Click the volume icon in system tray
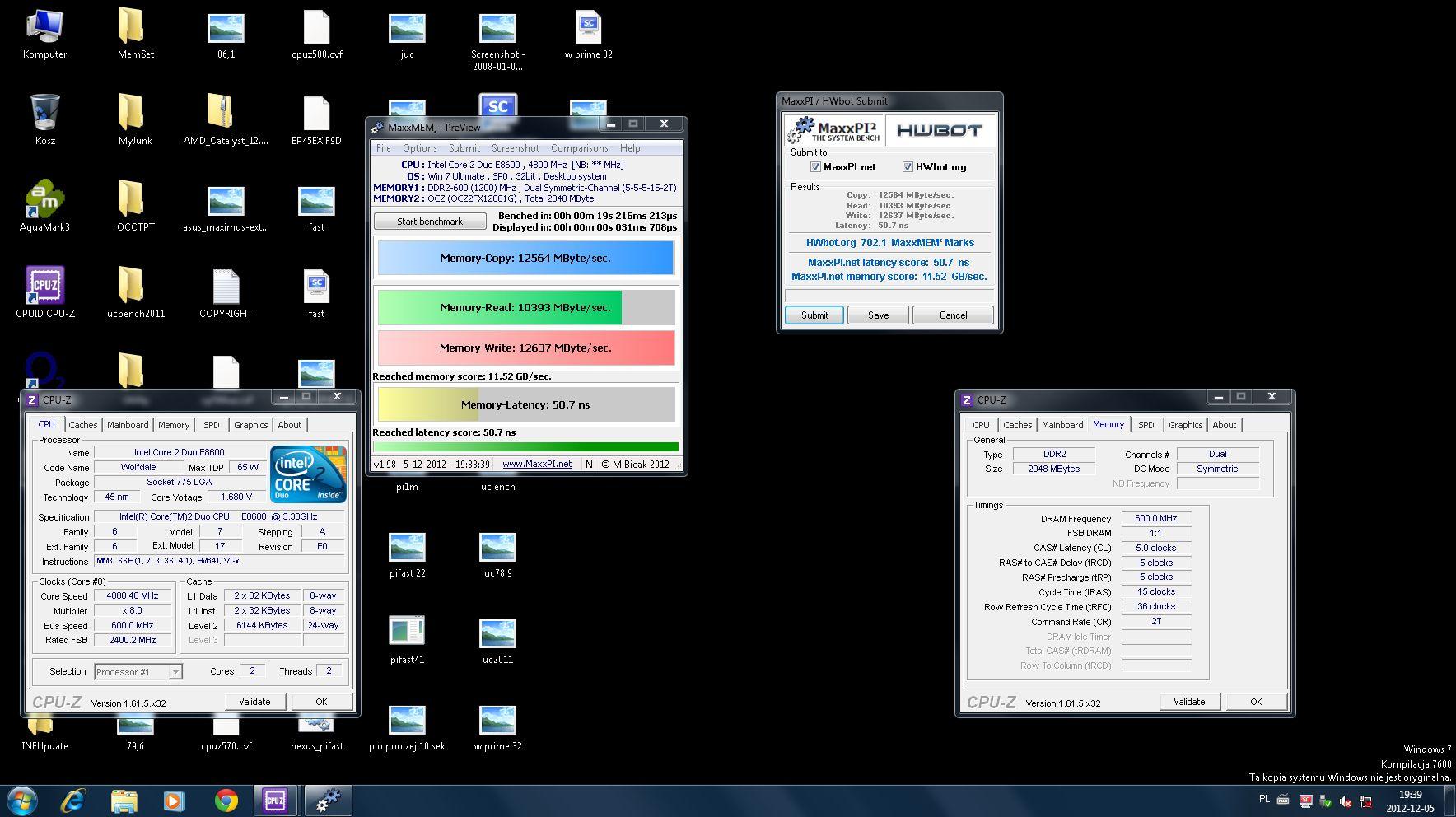 (1346, 801)
